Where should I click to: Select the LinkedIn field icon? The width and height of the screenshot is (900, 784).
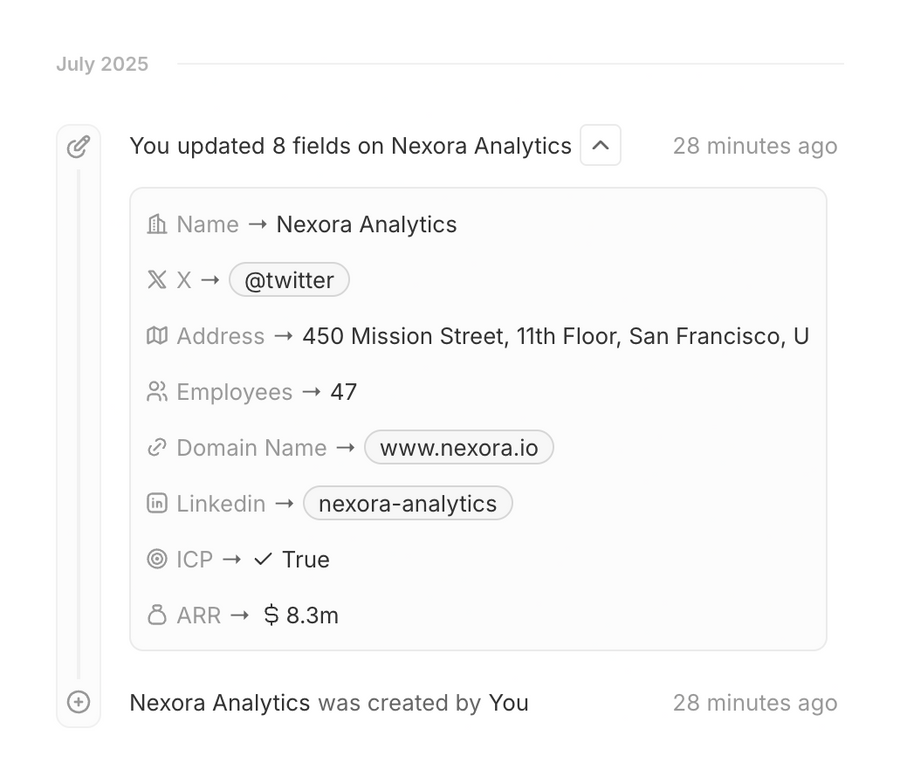(157, 504)
